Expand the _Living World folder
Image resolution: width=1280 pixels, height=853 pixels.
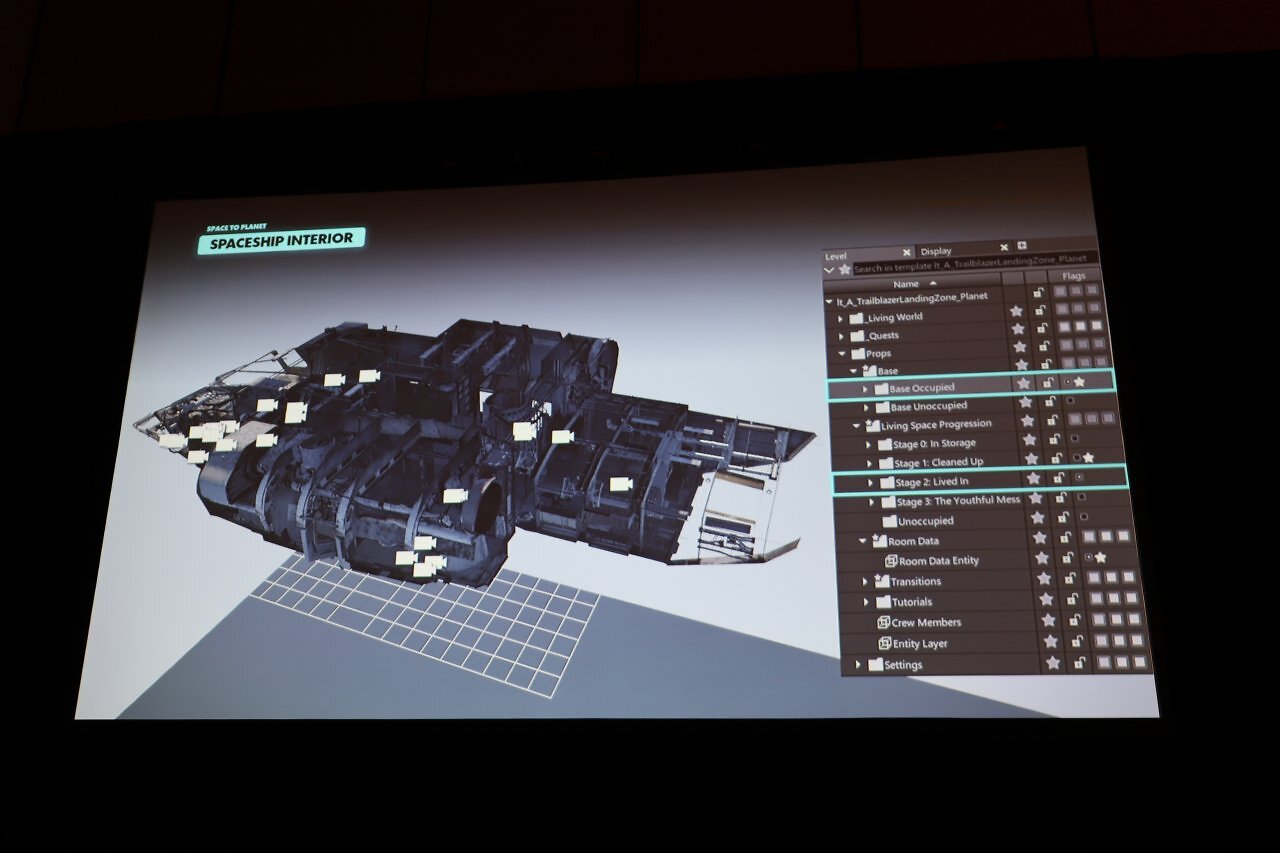click(841, 318)
